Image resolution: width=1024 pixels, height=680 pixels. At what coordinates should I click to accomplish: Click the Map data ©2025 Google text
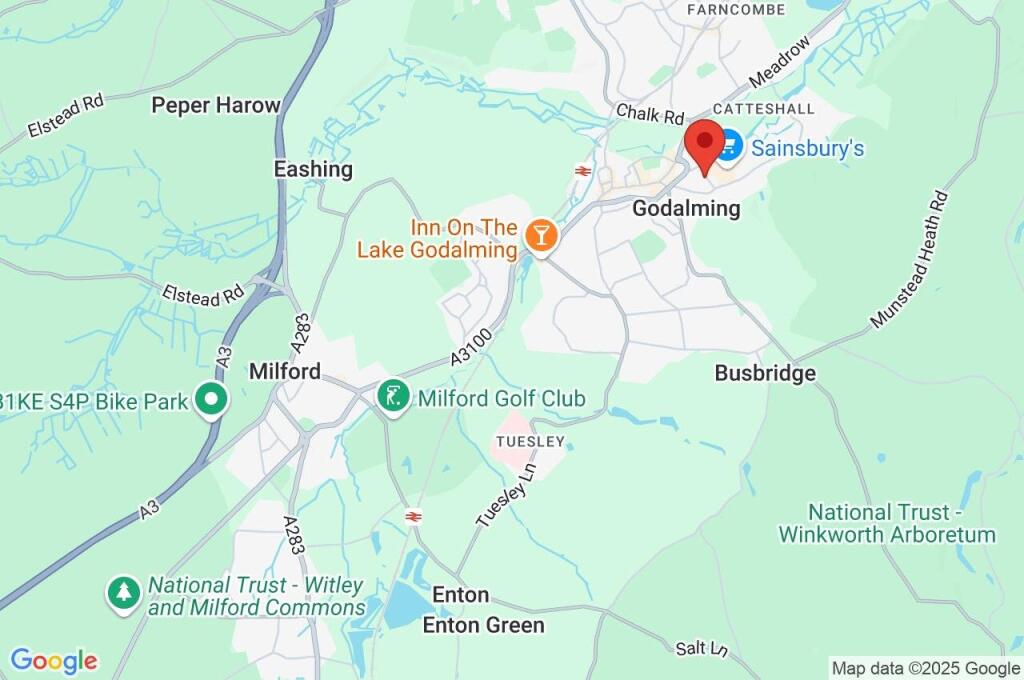pos(925,668)
